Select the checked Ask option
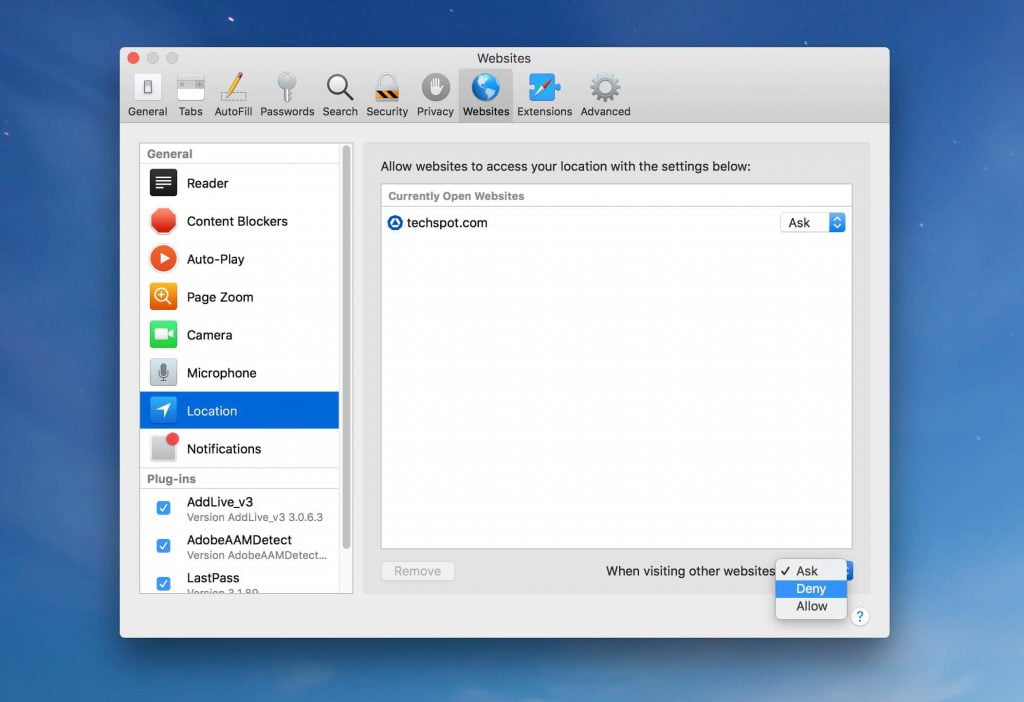Image resolution: width=1024 pixels, height=702 pixels. click(808, 571)
